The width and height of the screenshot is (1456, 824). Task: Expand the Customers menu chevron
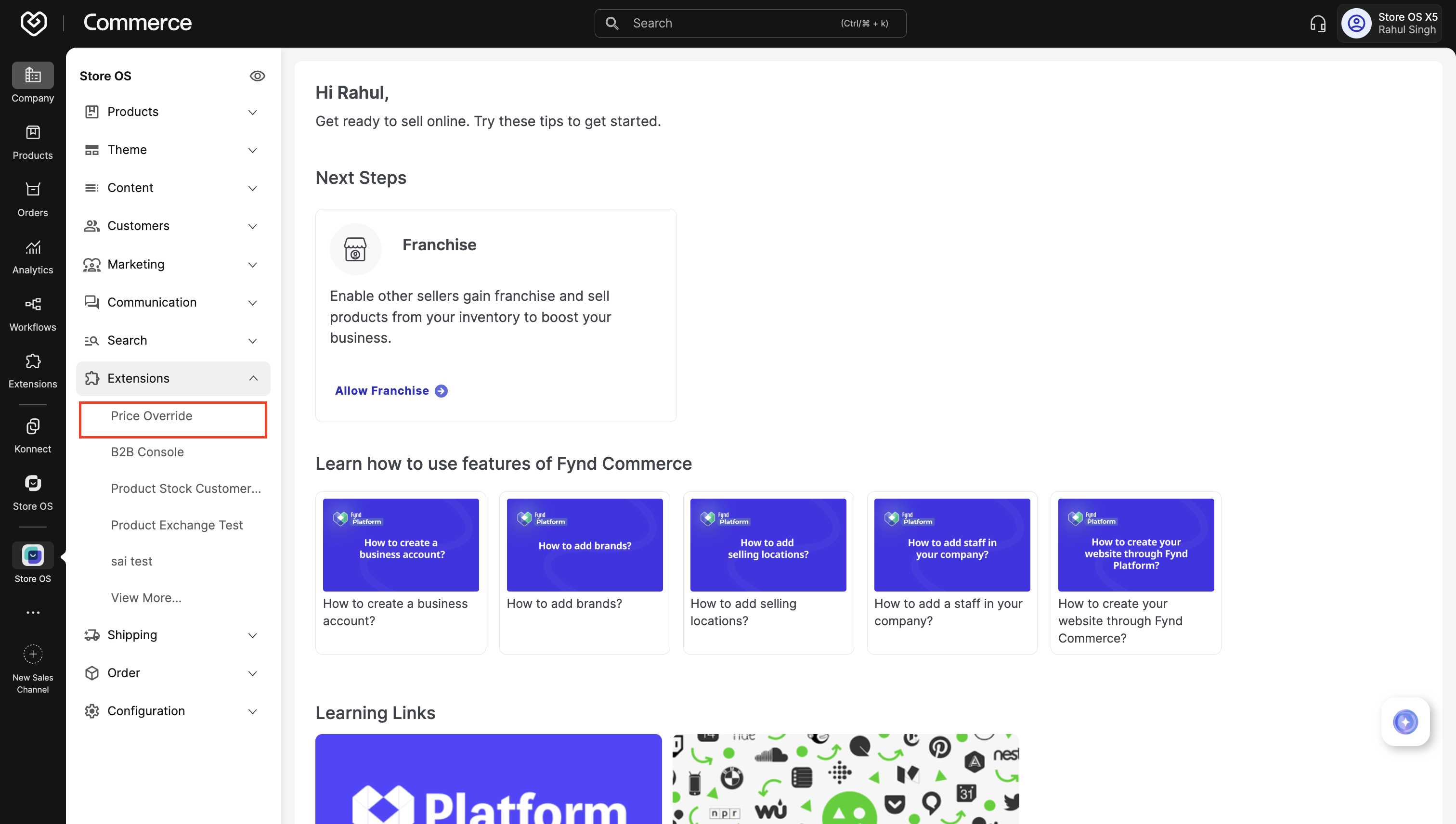tap(253, 226)
